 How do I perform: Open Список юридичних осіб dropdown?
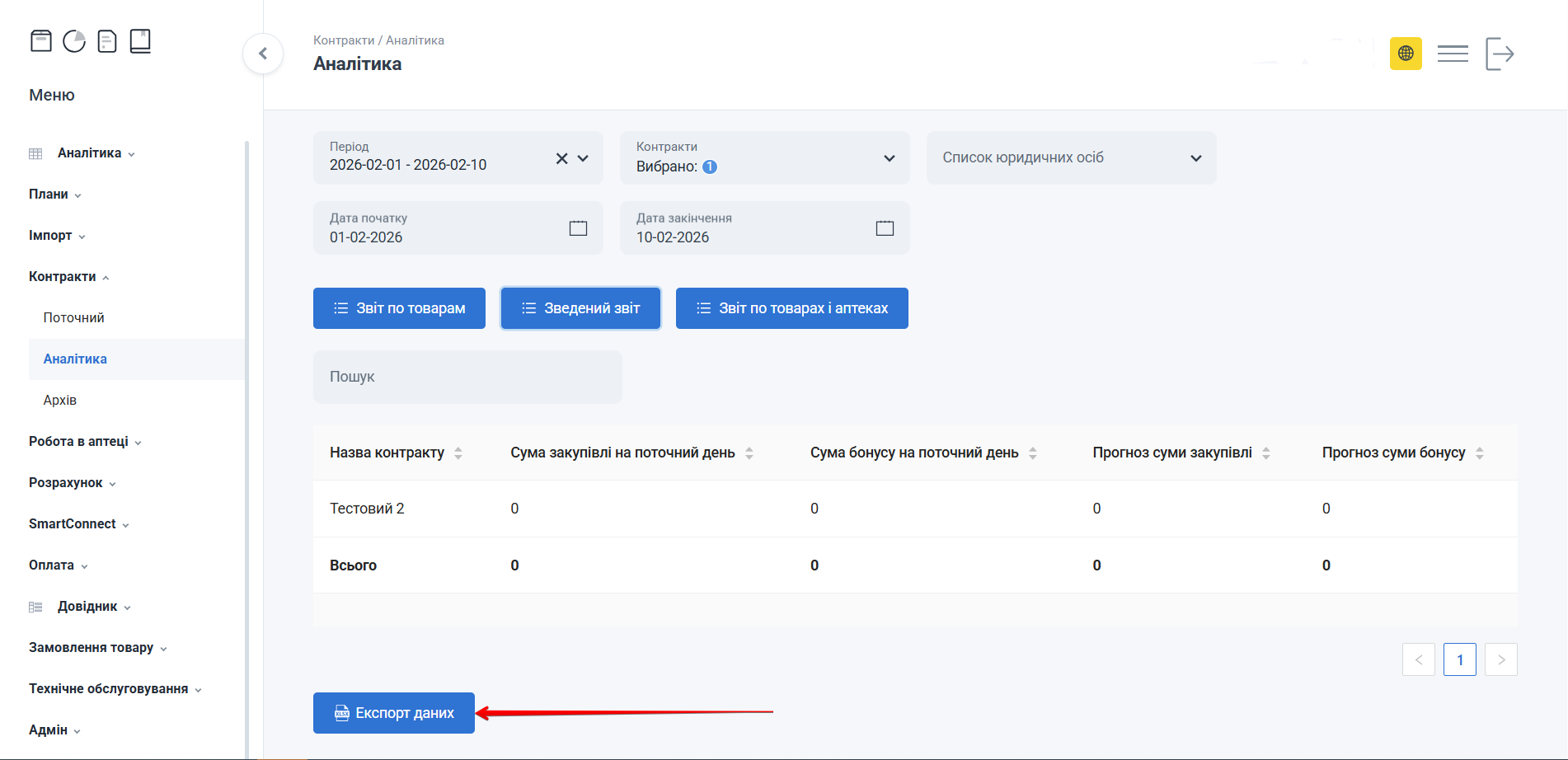tap(1195, 158)
